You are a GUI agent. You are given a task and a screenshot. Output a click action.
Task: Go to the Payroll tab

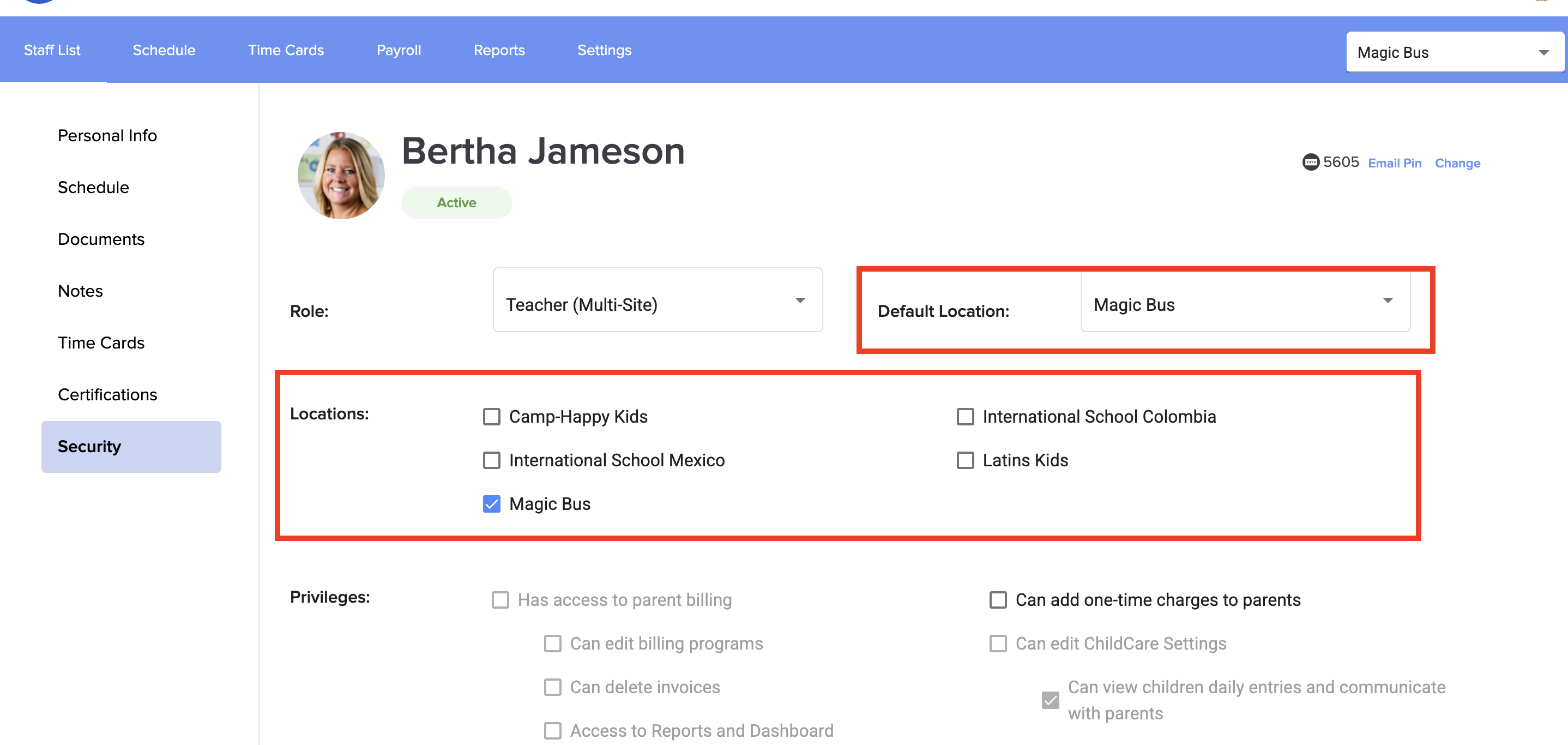tap(399, 50)
